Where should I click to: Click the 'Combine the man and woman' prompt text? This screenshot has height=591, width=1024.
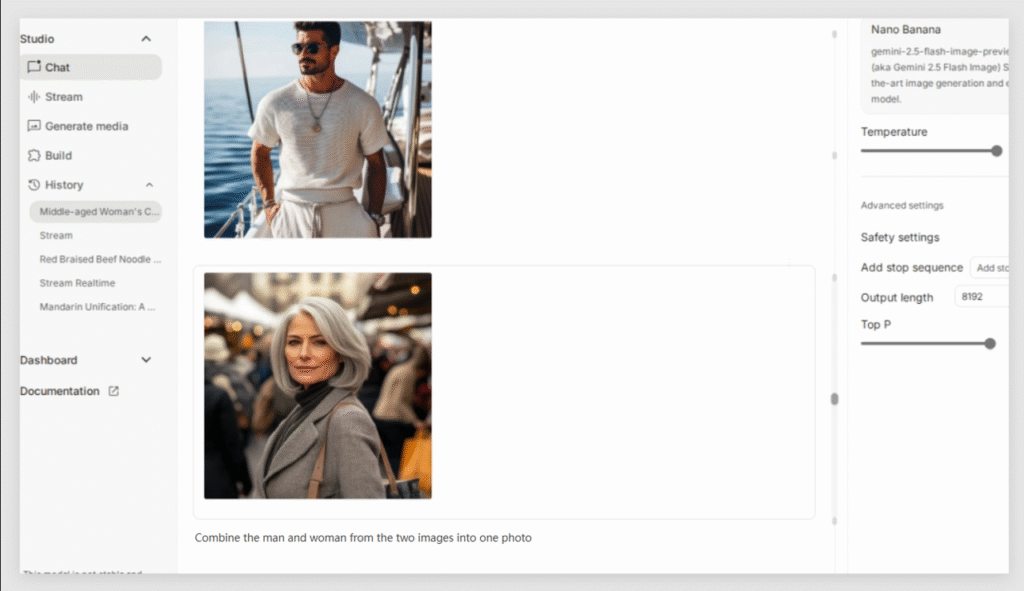tap(363, 537)
